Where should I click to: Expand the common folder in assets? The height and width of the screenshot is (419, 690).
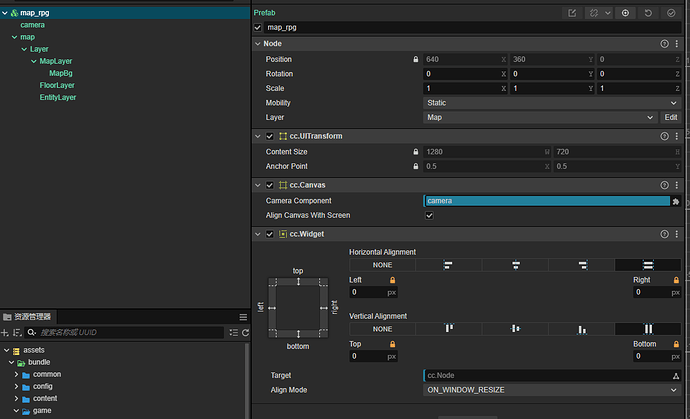click(x=15, y=374)
